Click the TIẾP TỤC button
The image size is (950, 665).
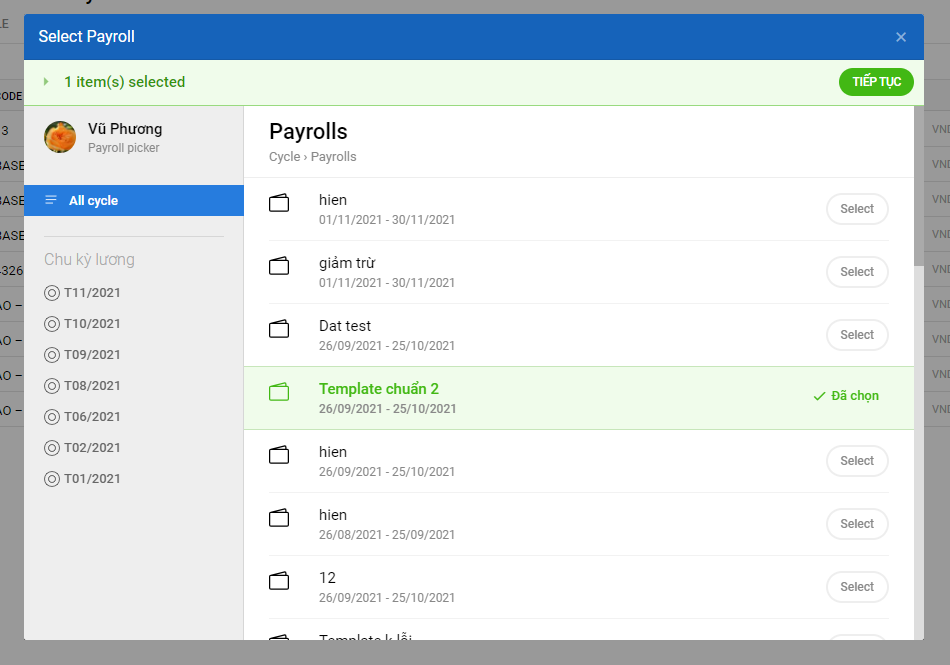click(x=876, y=82)
